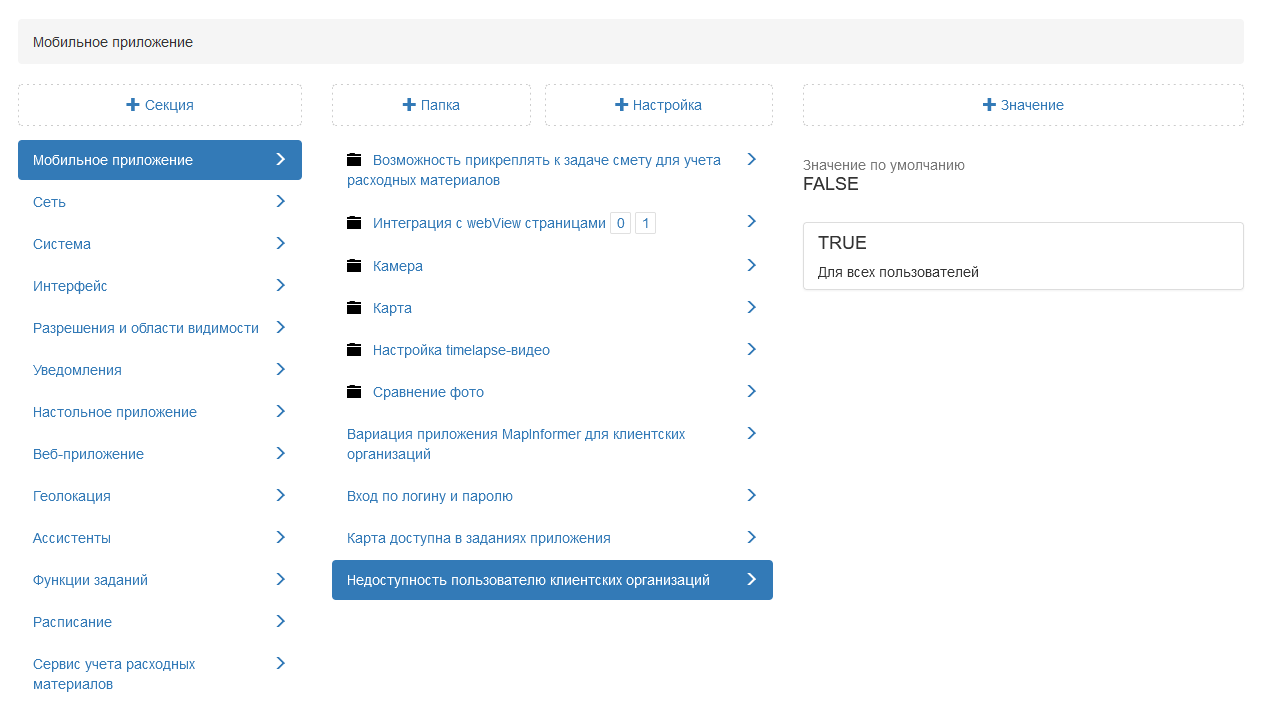Expand chevron for Вход по логину и паролю
The width and height of the screenshot is (1262, 718).
[752, 495]
